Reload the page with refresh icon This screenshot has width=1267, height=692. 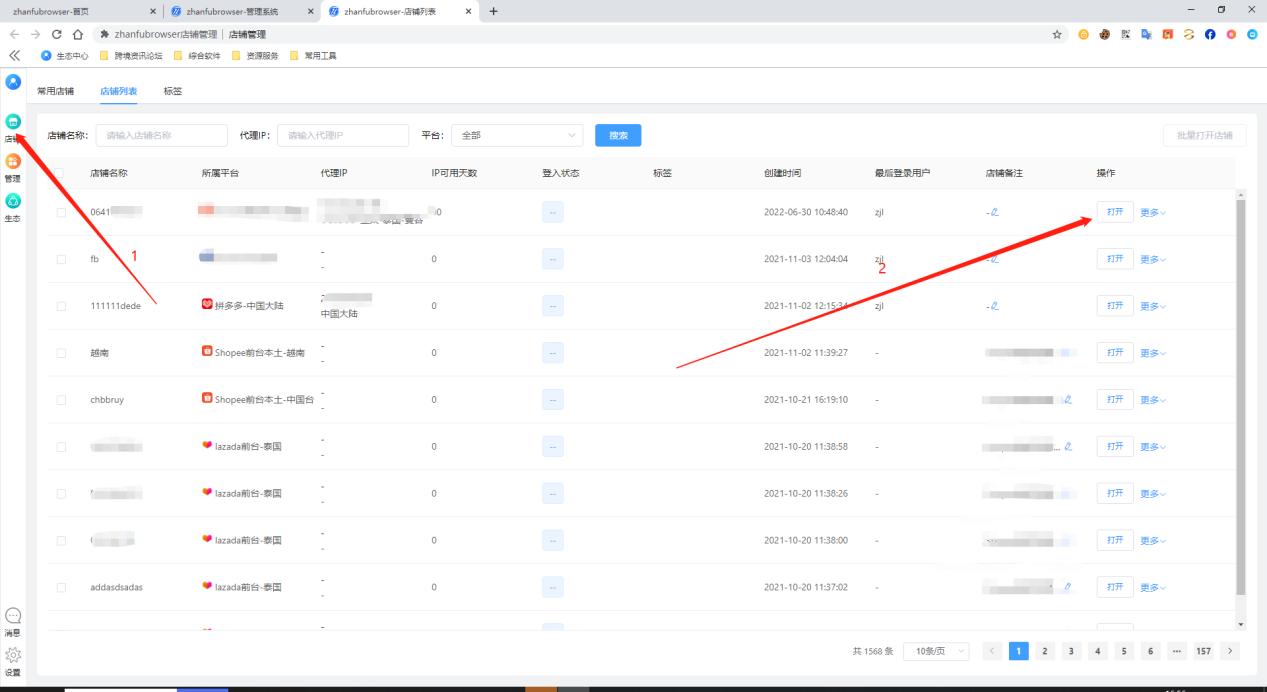tap(56, 35)
